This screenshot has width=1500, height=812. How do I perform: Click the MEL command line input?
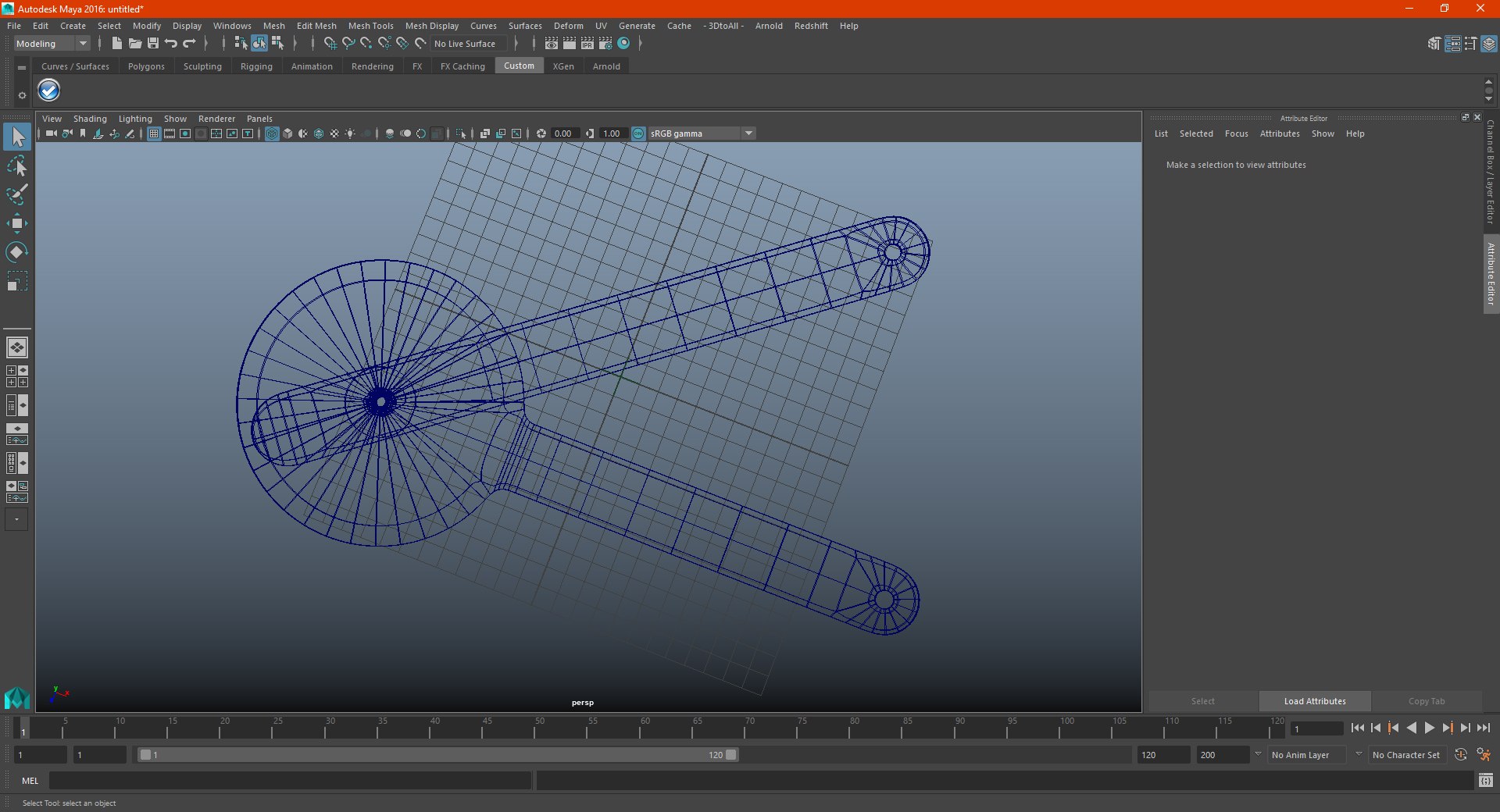(290, 780)
